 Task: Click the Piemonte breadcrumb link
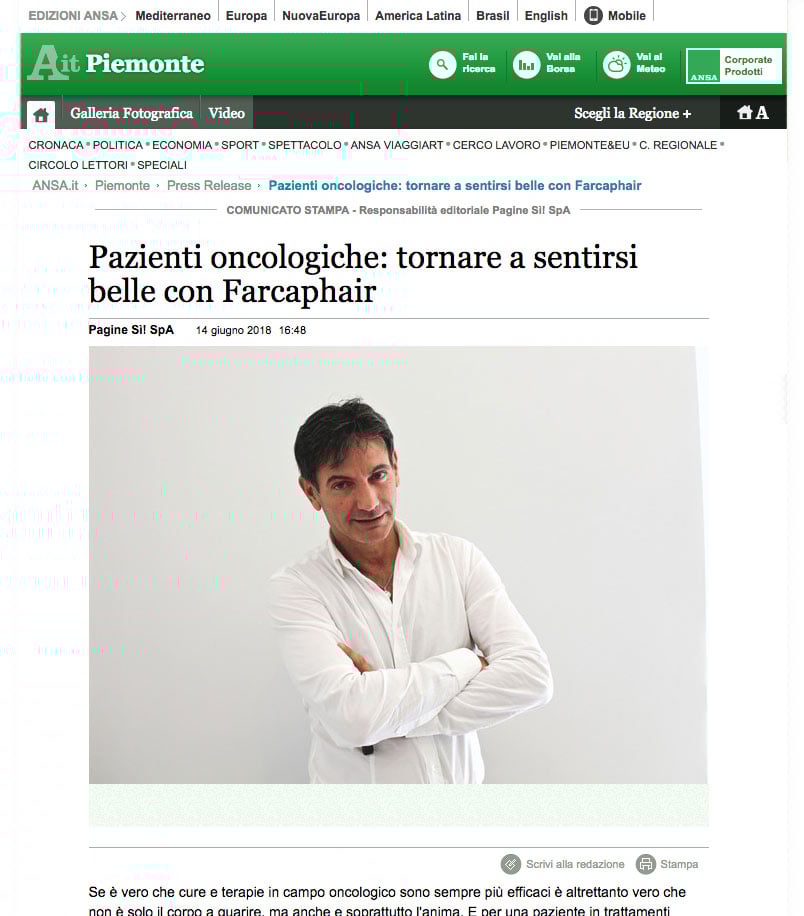123,185
